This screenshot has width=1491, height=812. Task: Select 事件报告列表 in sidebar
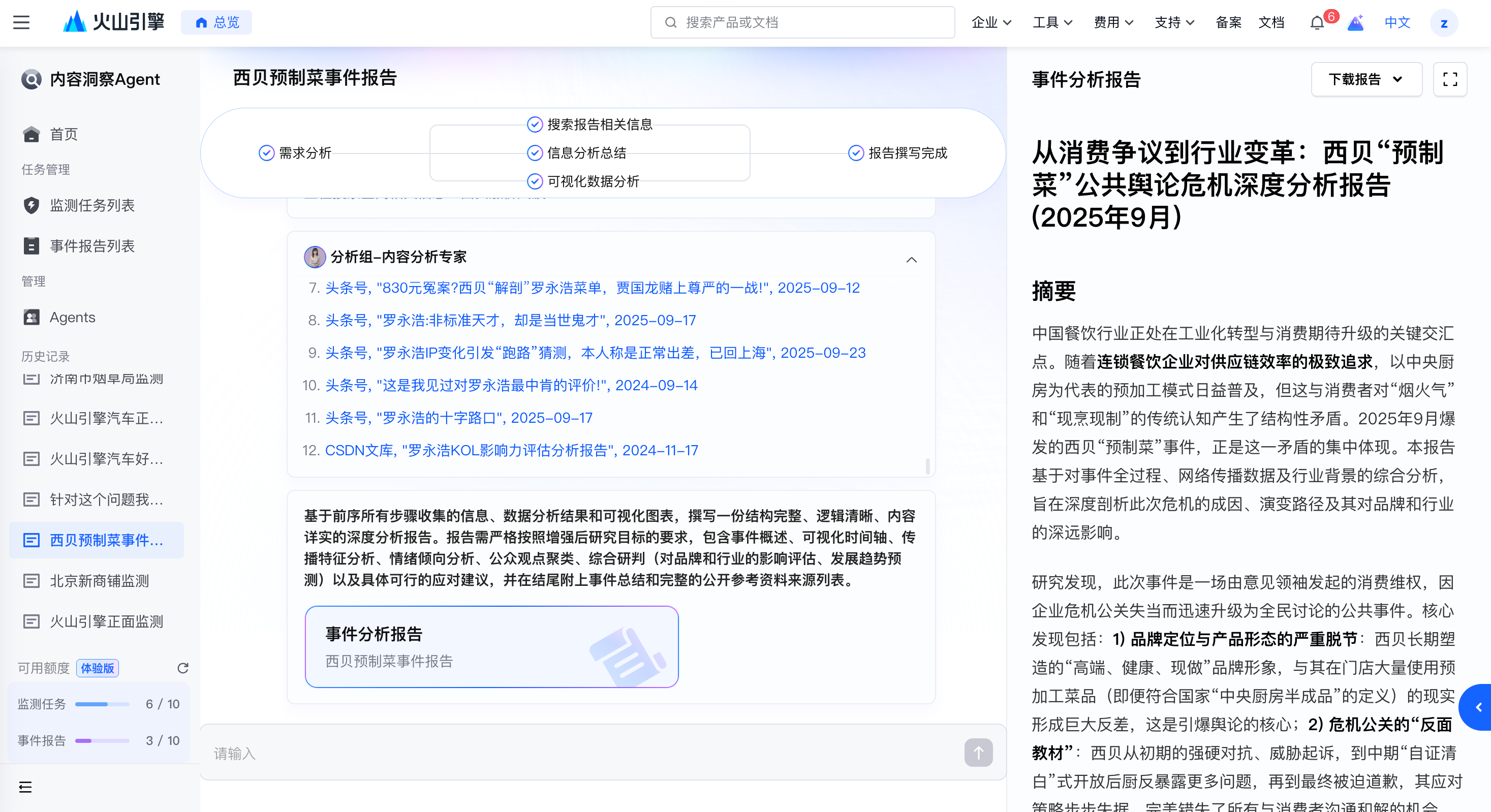pyautogui.click(x=92, y=246)
